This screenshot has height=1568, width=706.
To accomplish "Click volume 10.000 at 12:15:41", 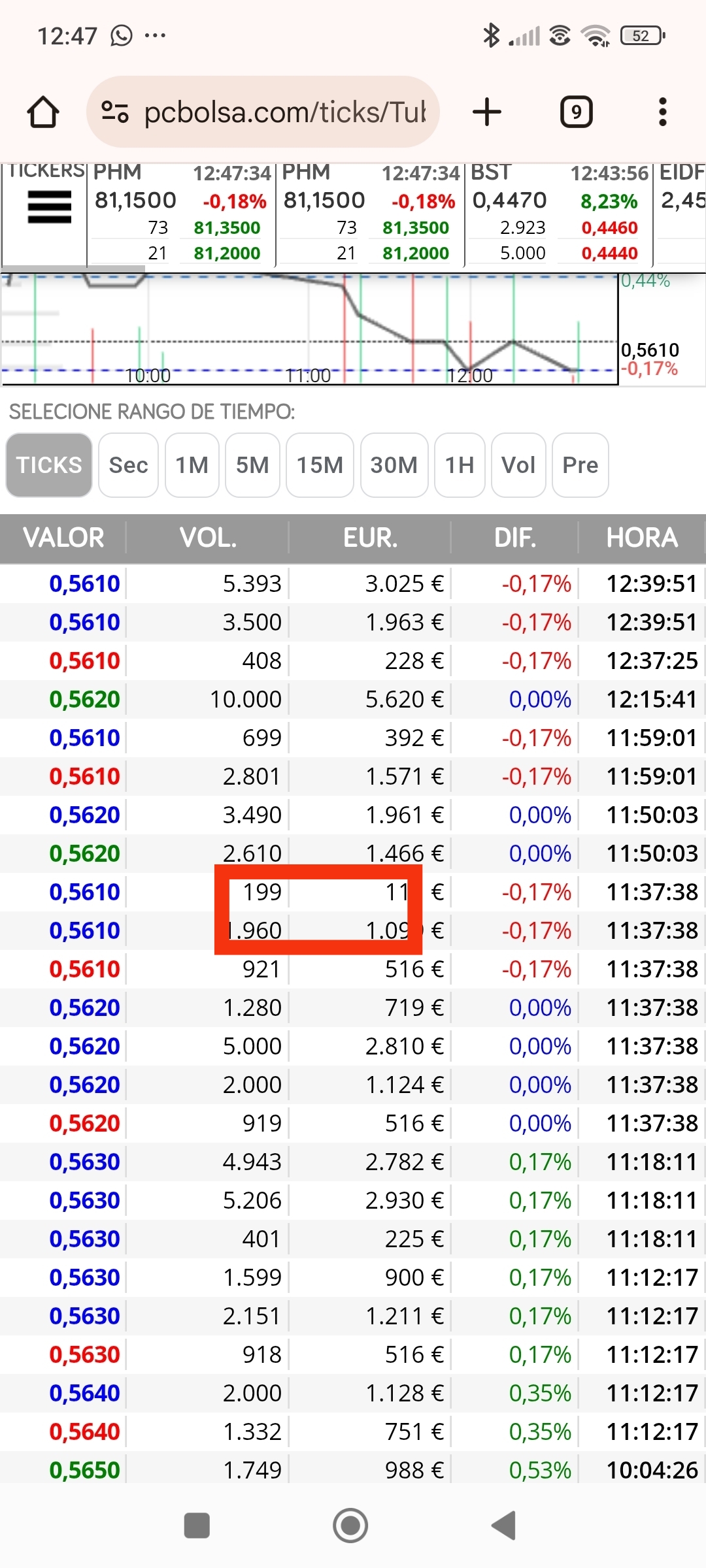I will 246,699.
